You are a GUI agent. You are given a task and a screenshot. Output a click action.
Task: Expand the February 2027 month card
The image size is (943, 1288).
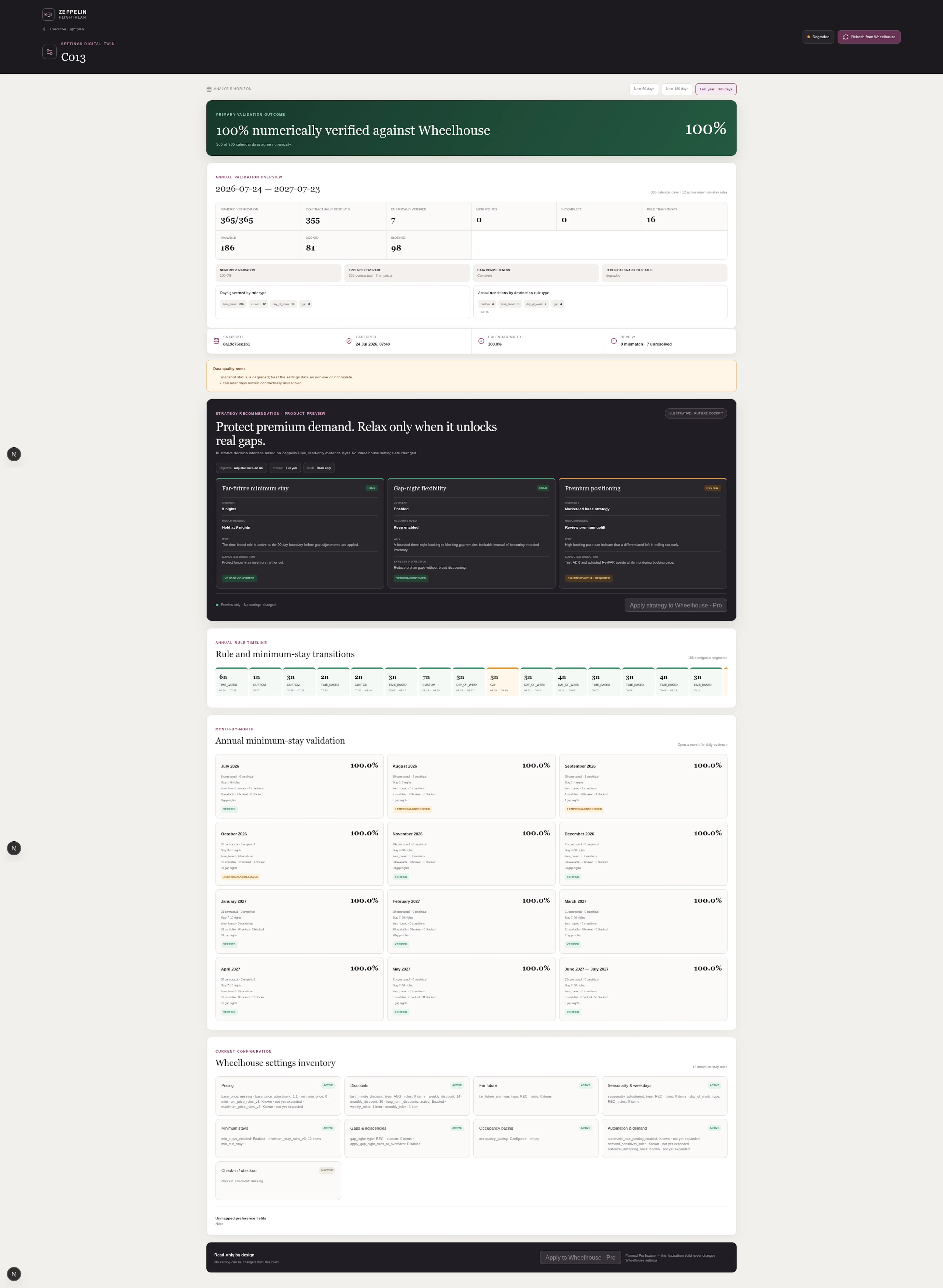(471, 921)
